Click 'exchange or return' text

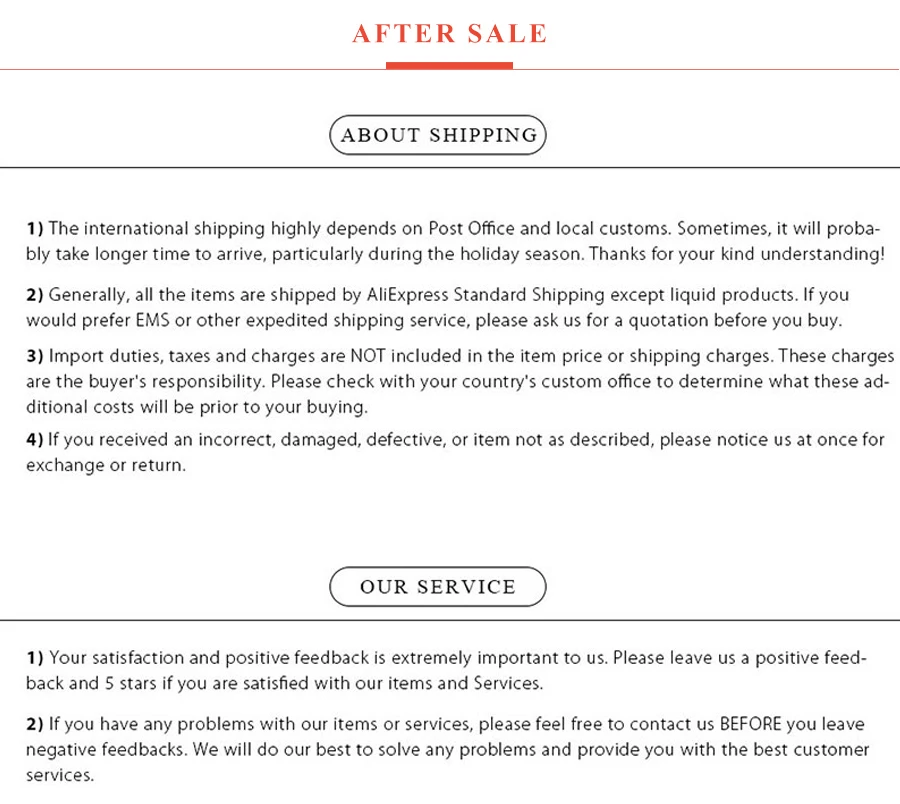[x=106, y=465]
